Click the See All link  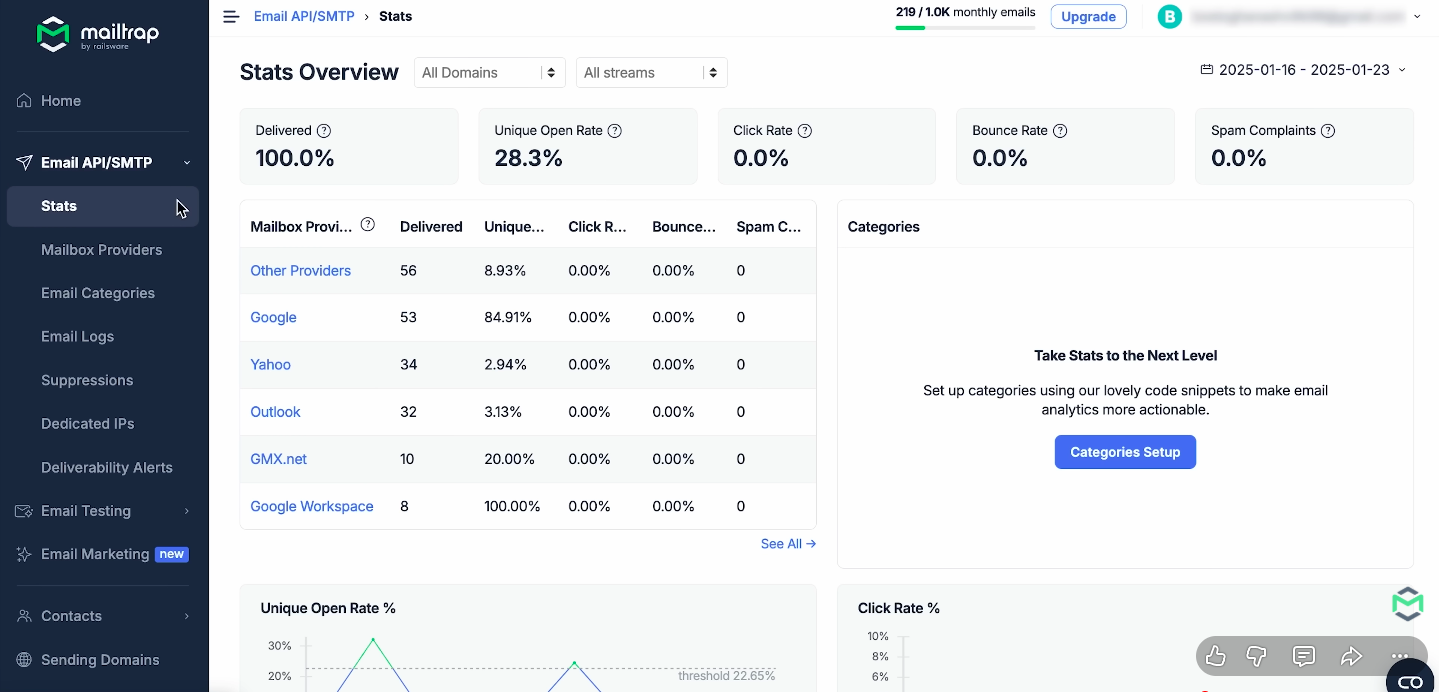pos(788,544)
